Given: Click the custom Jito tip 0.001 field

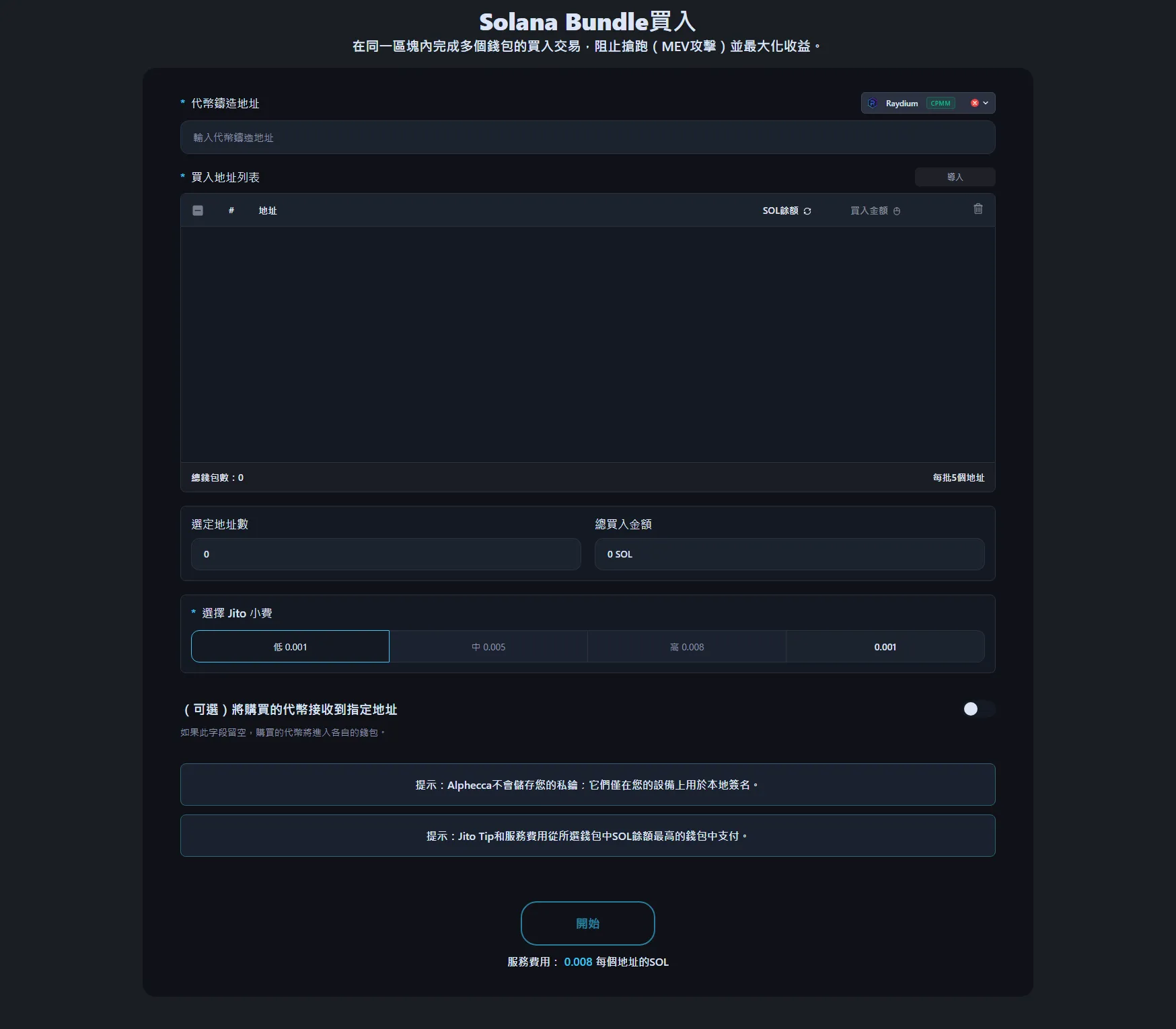Looking at the screenshot, I should click(885, 646).
